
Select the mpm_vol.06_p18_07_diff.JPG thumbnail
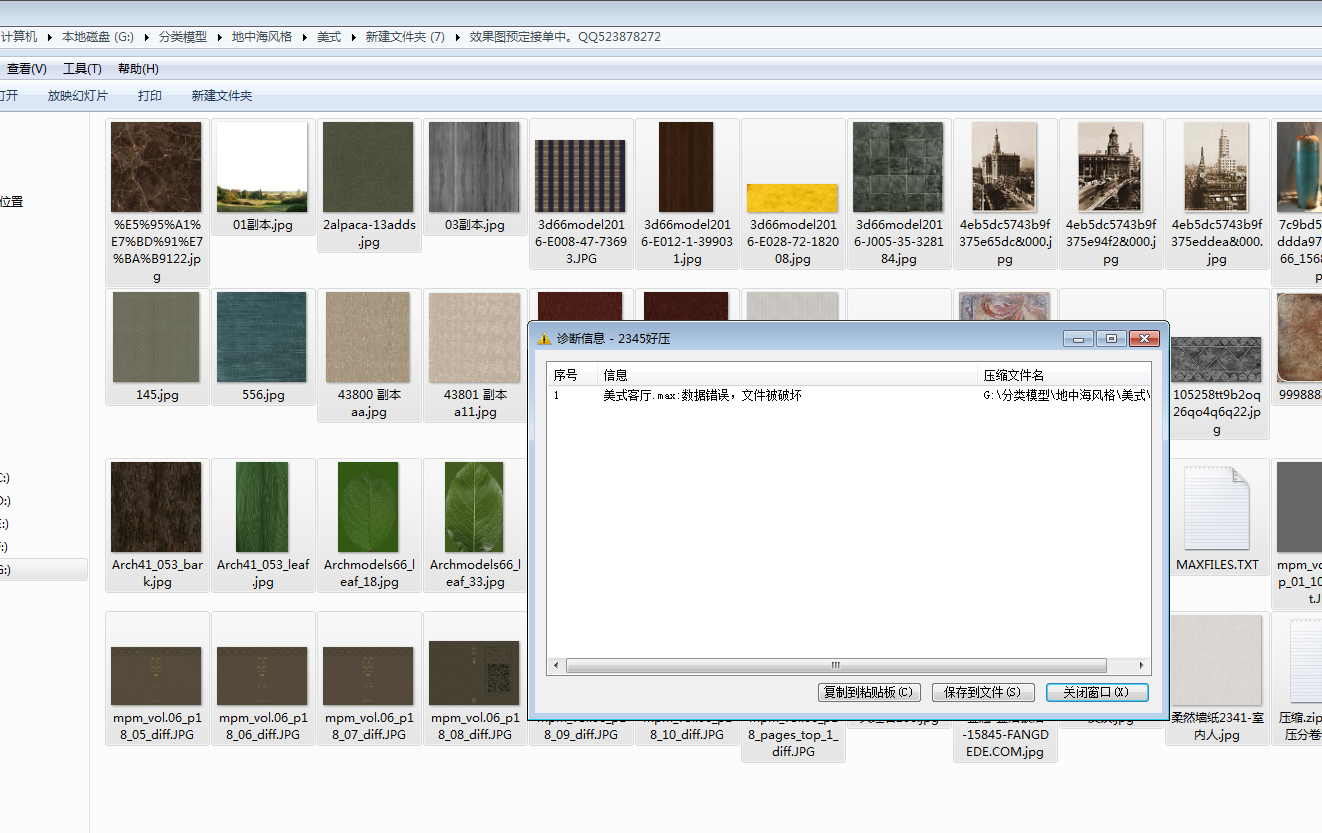tap(368, 675)
